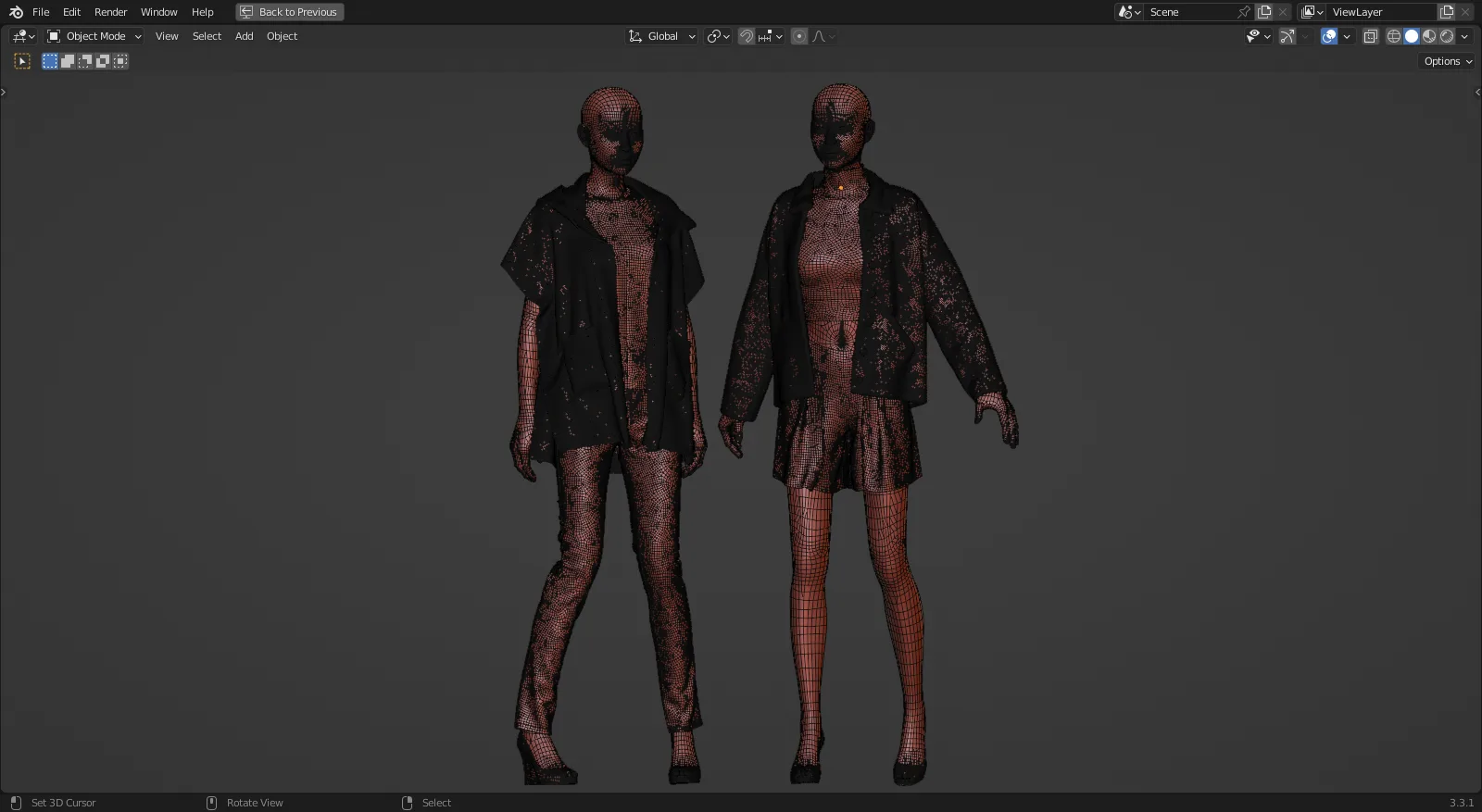The height and width of the screenshot is (812, 1482).
Task: Click the Scene name field
Action: 1192,12
